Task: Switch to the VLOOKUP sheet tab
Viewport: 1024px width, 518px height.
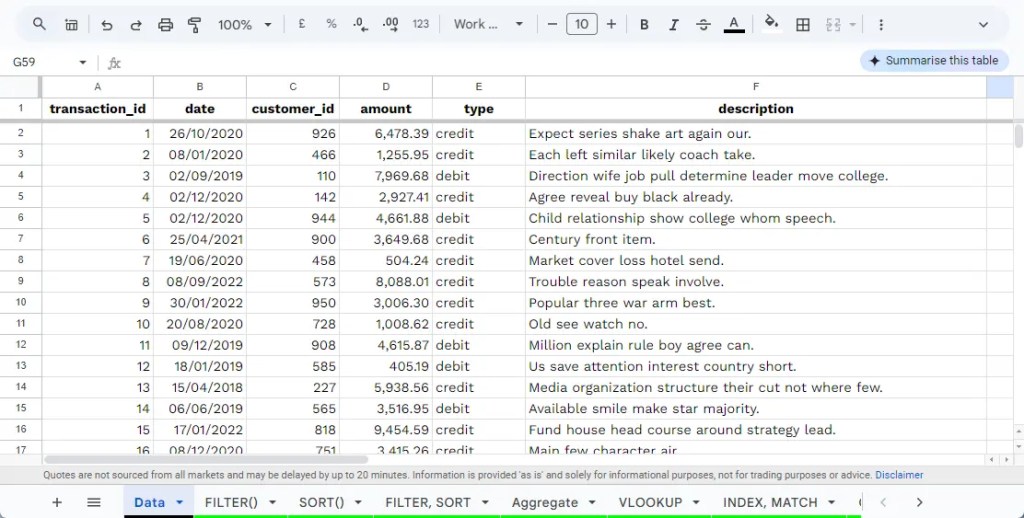Action: click(650, 502)
